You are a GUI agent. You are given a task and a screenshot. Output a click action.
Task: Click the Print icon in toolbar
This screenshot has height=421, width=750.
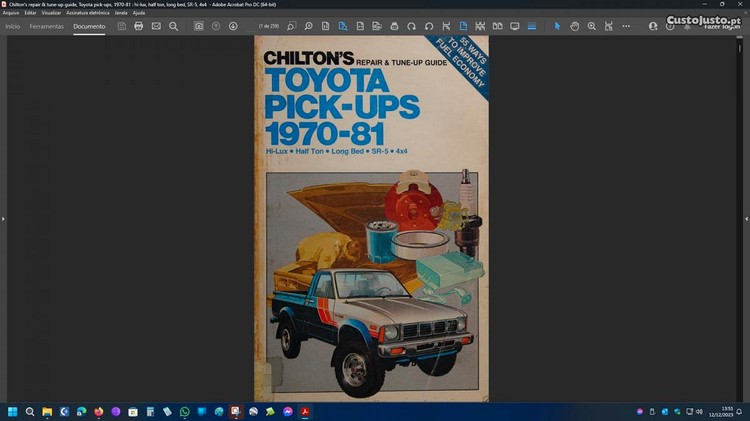pos(138,26)
